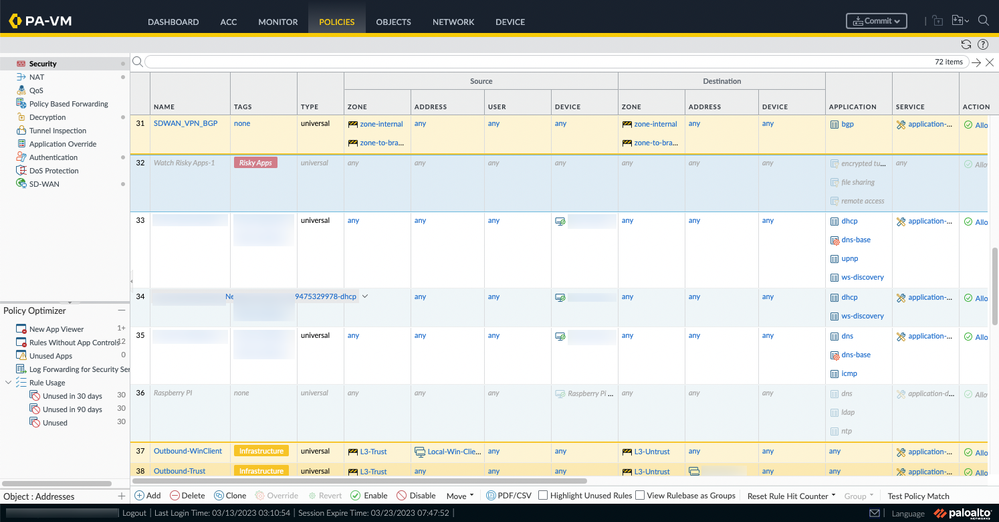This screenshot has width=999, height=522.
Task: Go to the OBJECTS tab
Action: click(393, 22)
